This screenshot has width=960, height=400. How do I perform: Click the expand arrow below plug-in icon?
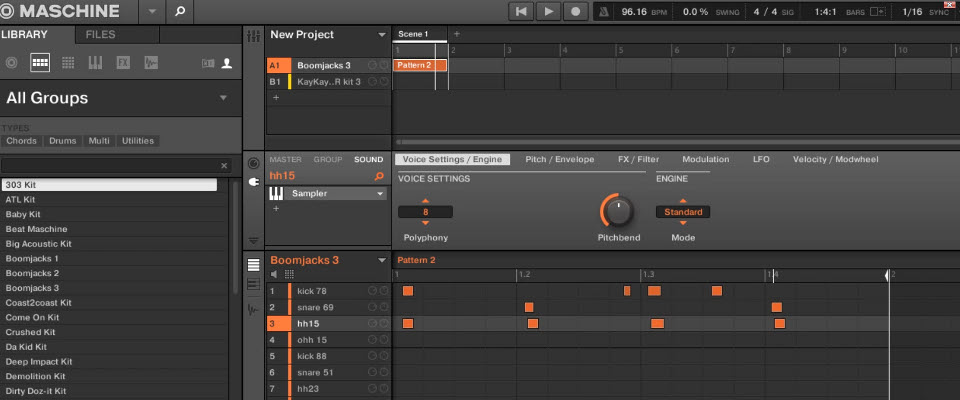click(x=253, y=240)
